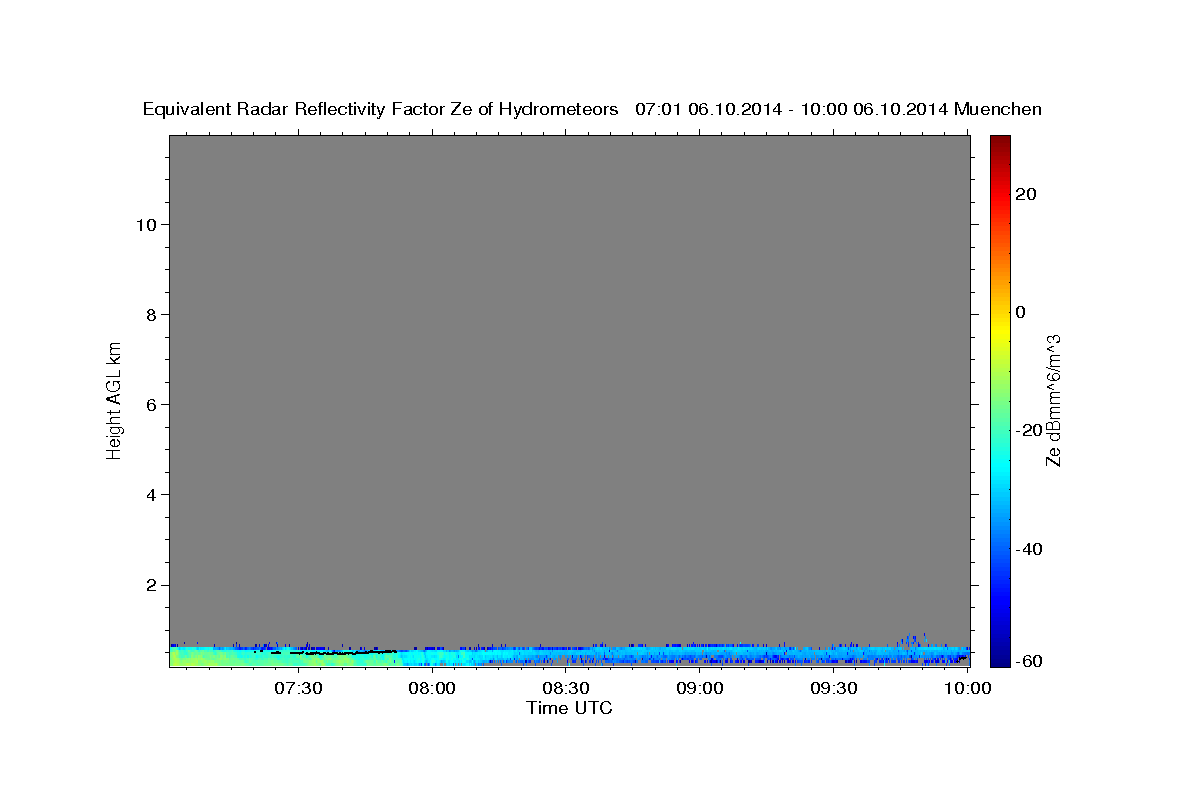Click the 'Height AGL km' axis label

click(114, 400)
